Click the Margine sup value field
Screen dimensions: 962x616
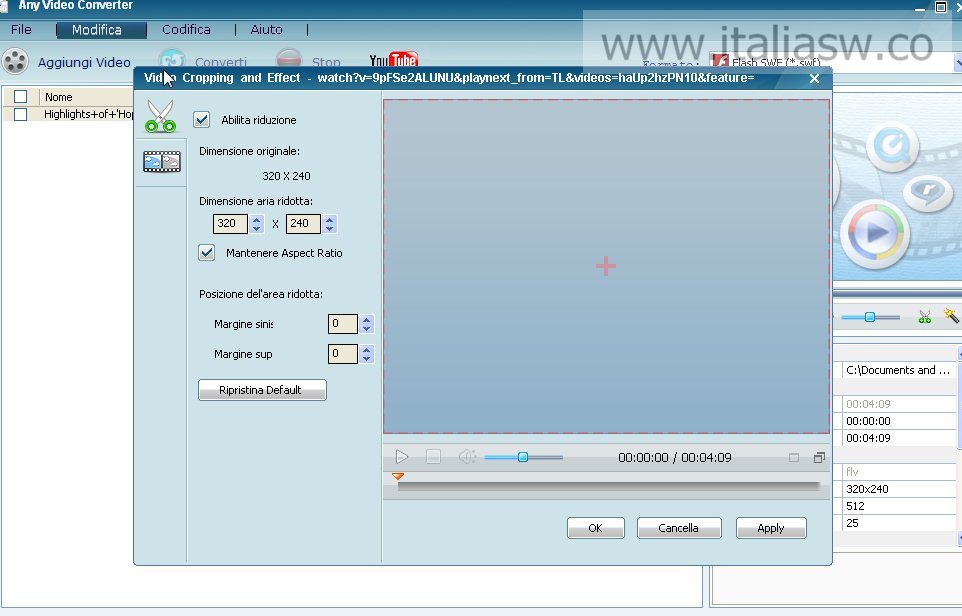(343, 354)
